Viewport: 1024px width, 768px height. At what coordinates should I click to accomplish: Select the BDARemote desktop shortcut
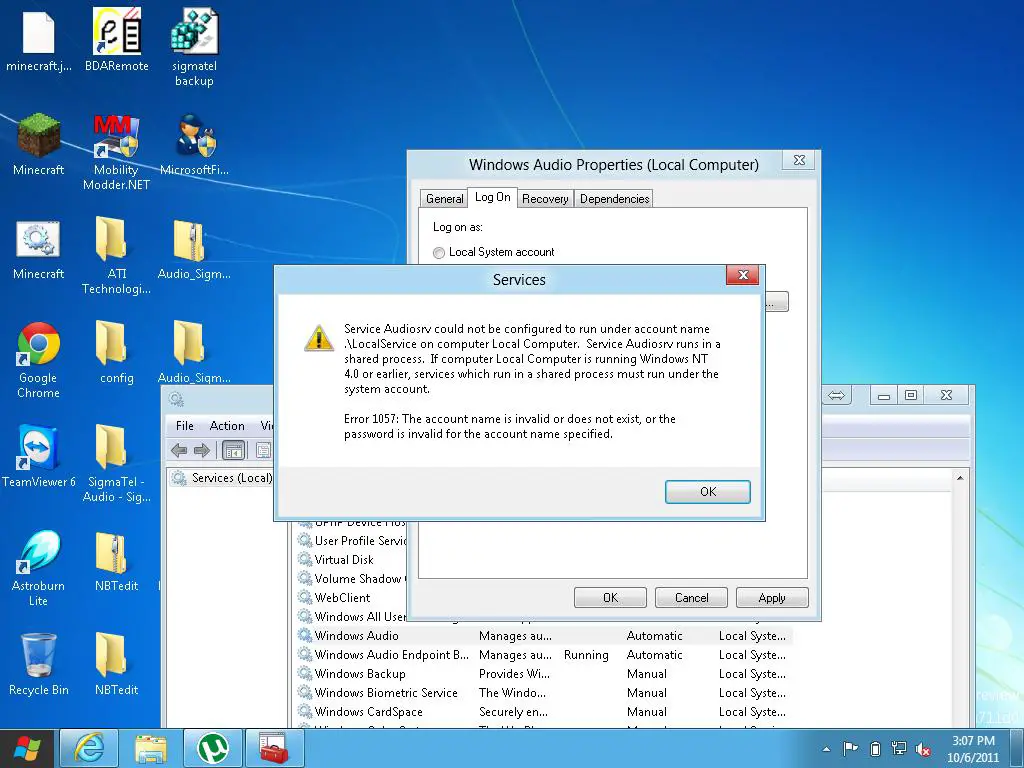point(117,40)
